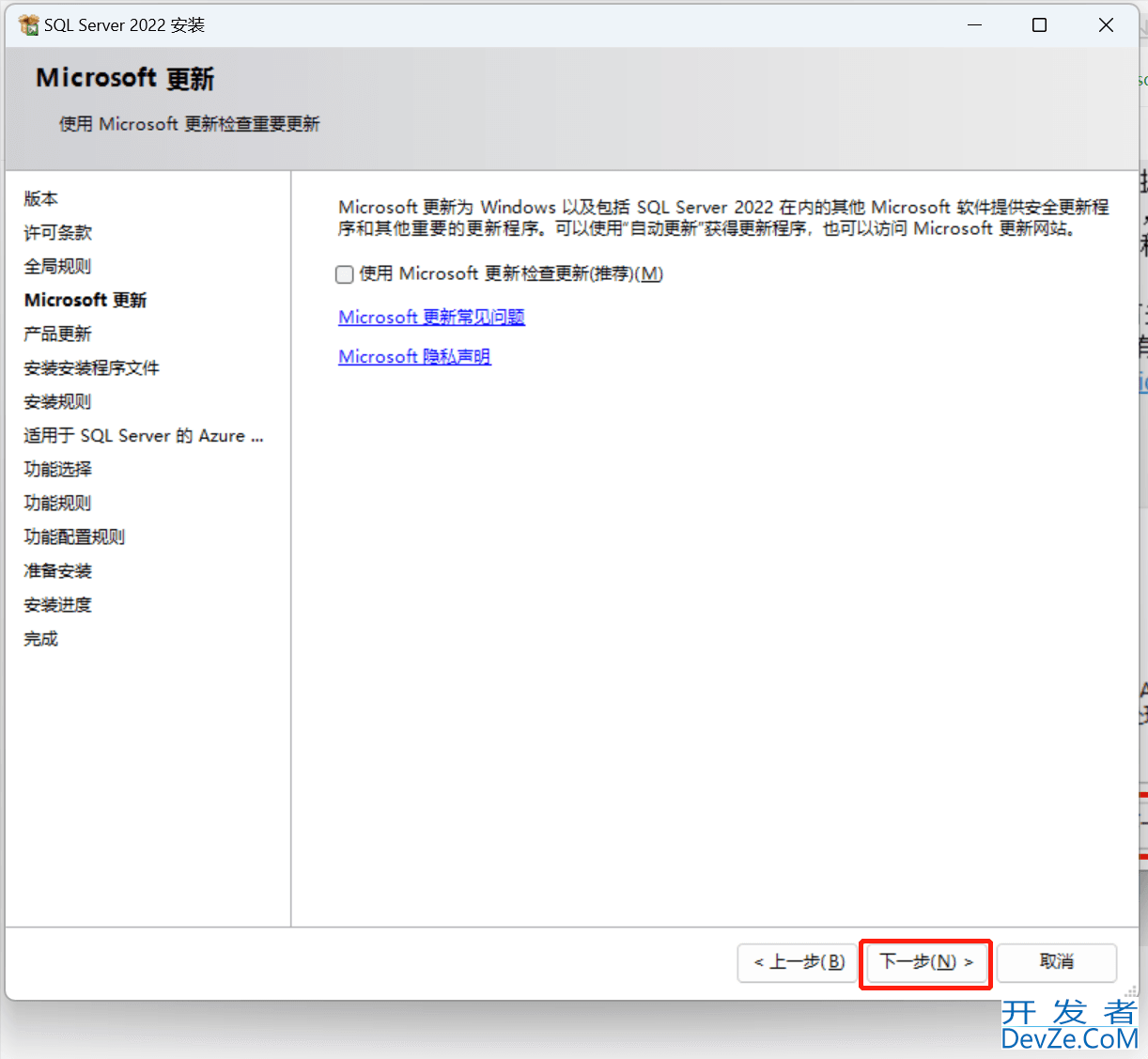Click the window resize grip at corner
This screenshot has width=1148, height=1059.
[1131, 991]
